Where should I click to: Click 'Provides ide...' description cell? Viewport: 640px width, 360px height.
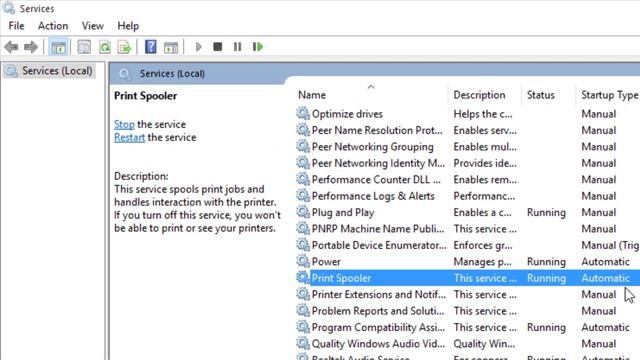[485, 163]
